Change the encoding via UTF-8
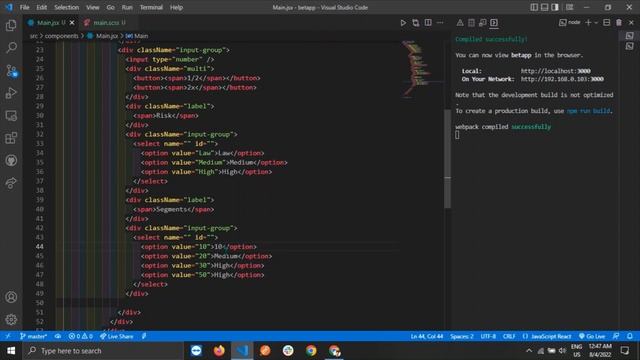The height and width of the screenshot is (360, 640). (x=488, y=336)
